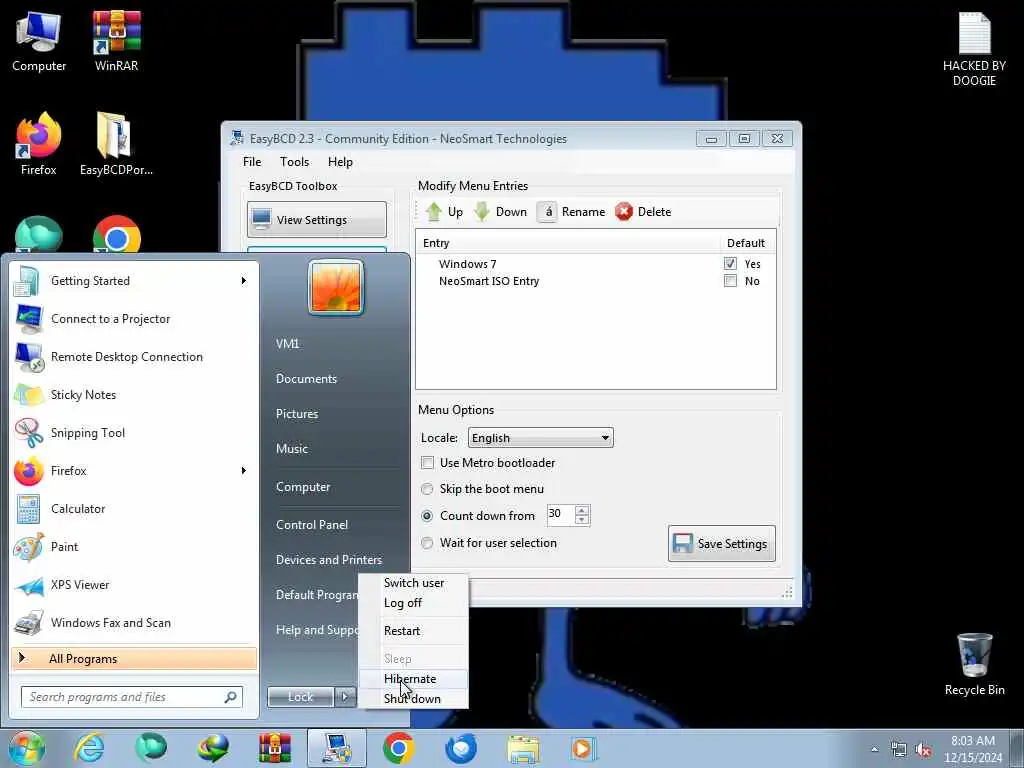Toggle the NeoSmart ISO Entry default checkbox
Screen dimensions: 1024x768
pos(730,281)
